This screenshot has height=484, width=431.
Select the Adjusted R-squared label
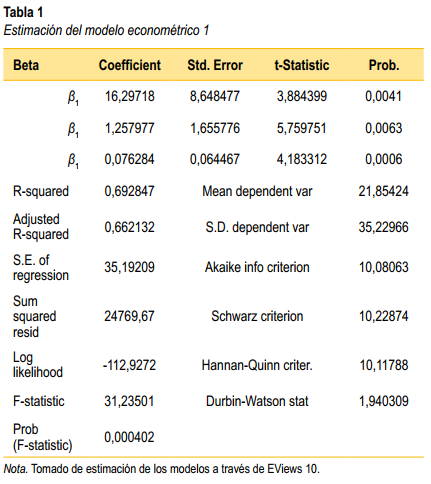point(41,227)
